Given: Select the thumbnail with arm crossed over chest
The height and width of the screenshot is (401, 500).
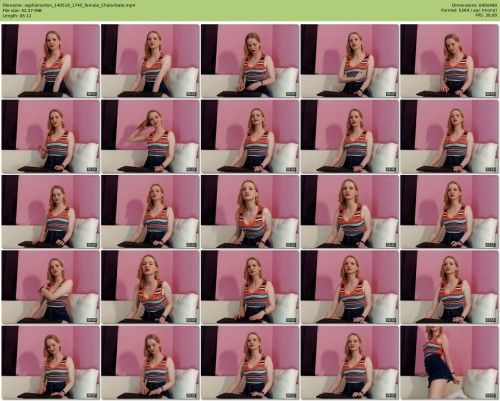Looking at the screenshot, I should point(50,287).
